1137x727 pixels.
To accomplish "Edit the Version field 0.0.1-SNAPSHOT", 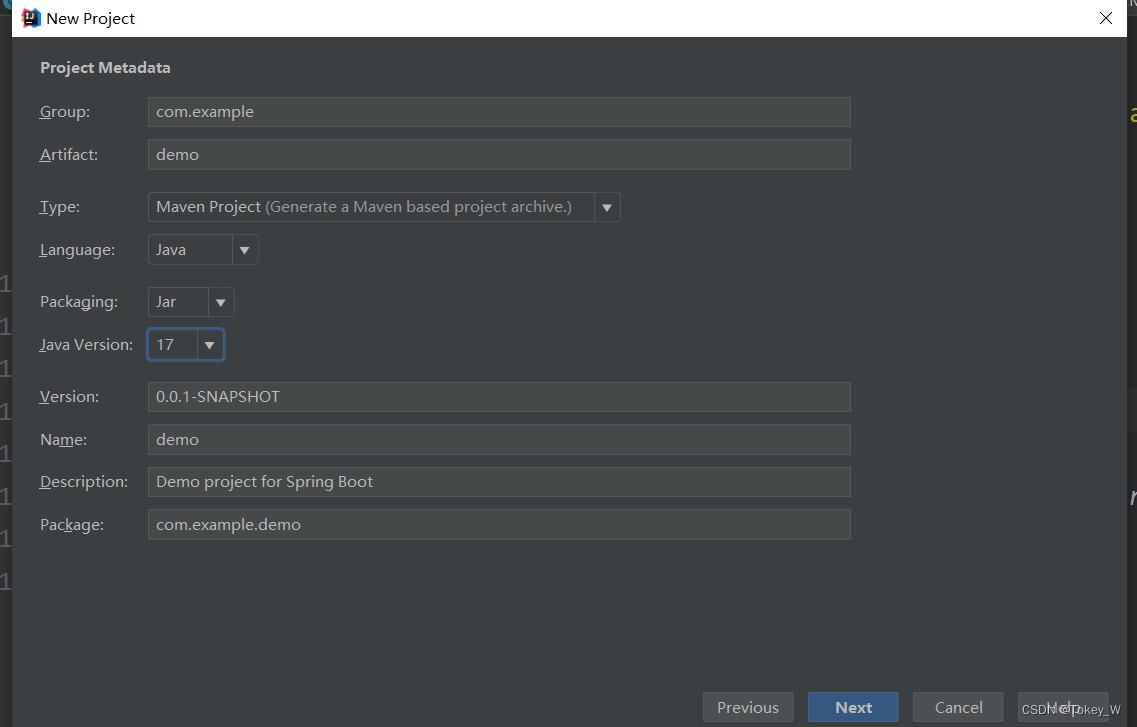I will tap(499, 397).
